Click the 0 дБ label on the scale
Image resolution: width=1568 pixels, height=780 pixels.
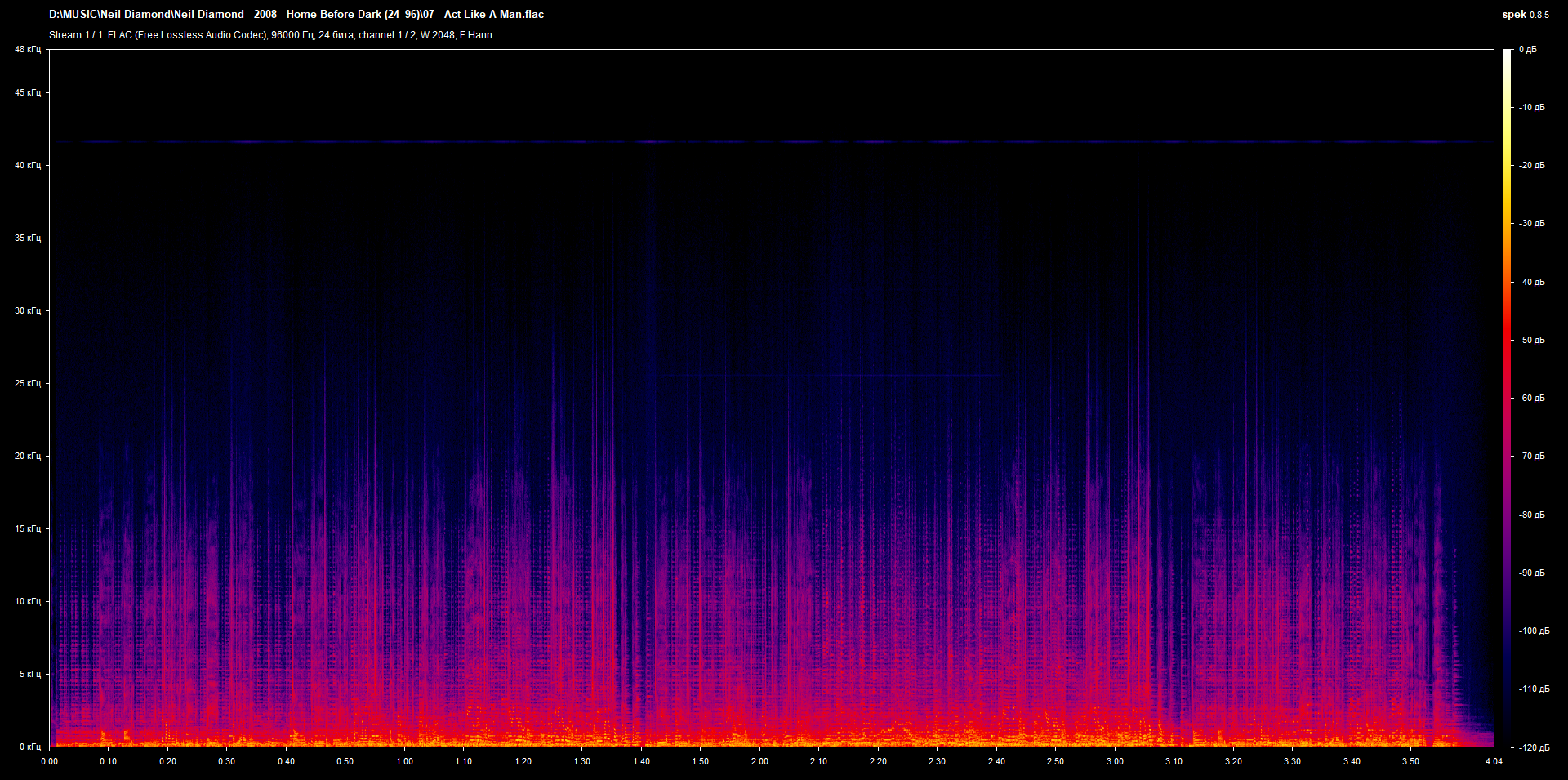(1527, 50)
